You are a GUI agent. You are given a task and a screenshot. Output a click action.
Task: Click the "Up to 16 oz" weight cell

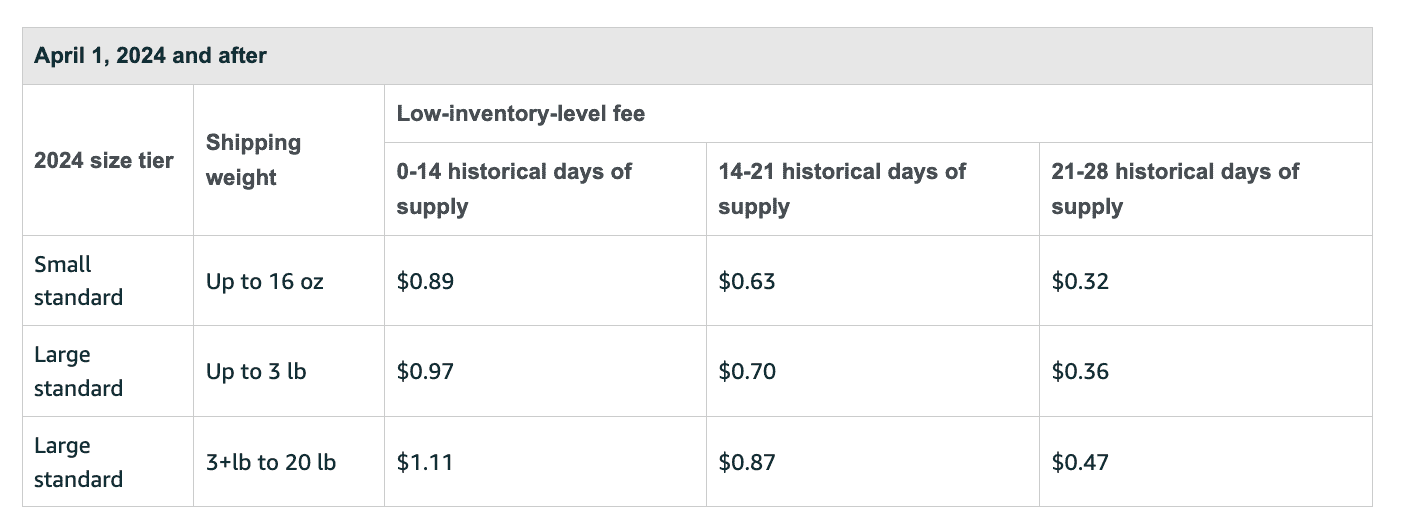[x=265, y=282]
